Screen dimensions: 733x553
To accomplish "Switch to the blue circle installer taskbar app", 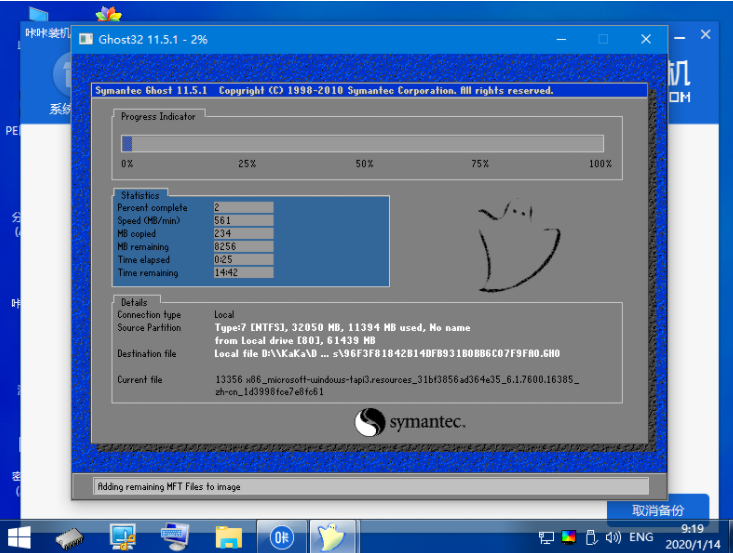I will tap(281, 536).
